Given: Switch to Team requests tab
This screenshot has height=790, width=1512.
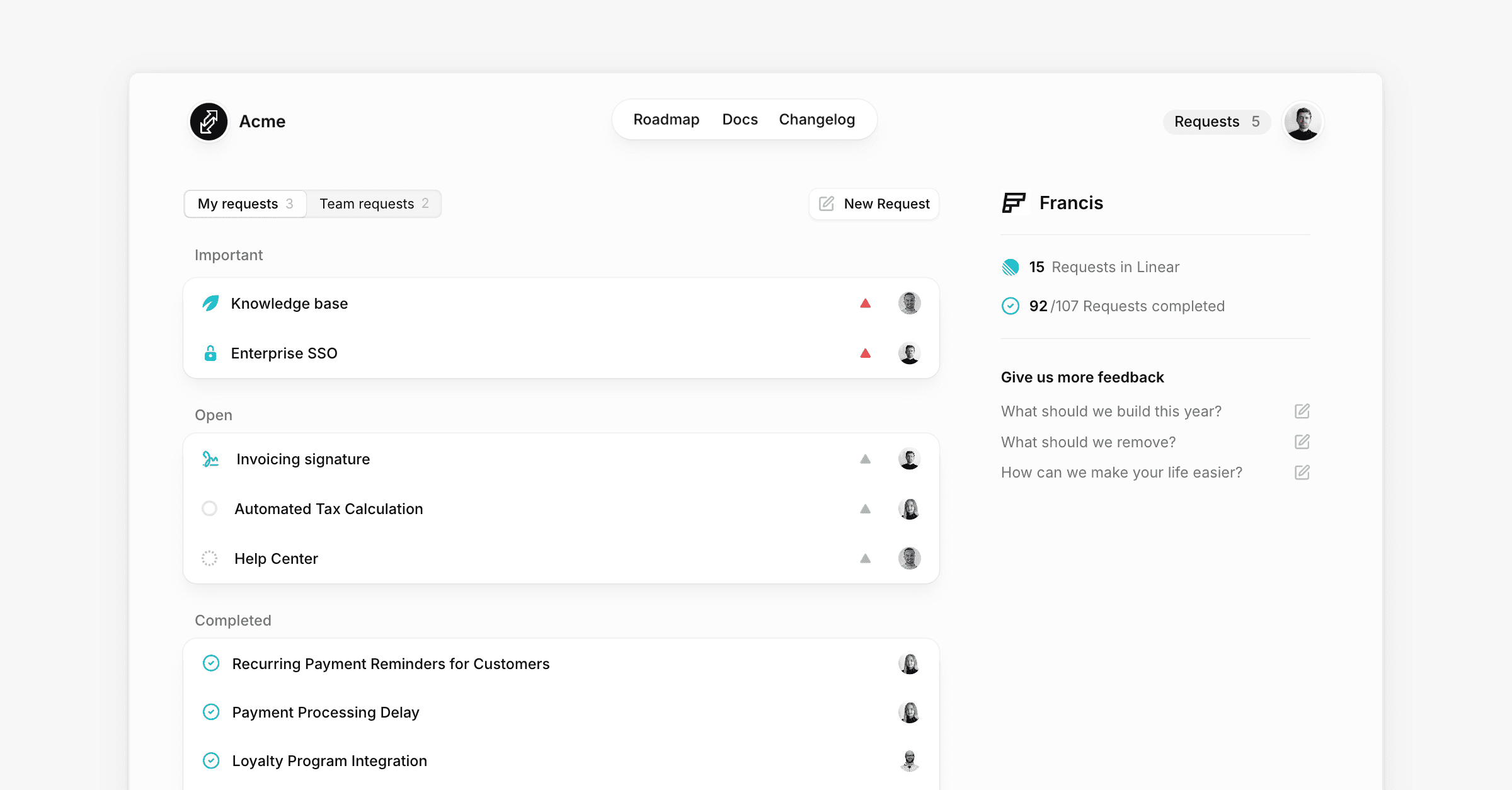Looking at the screenshot, I should 374,204.
